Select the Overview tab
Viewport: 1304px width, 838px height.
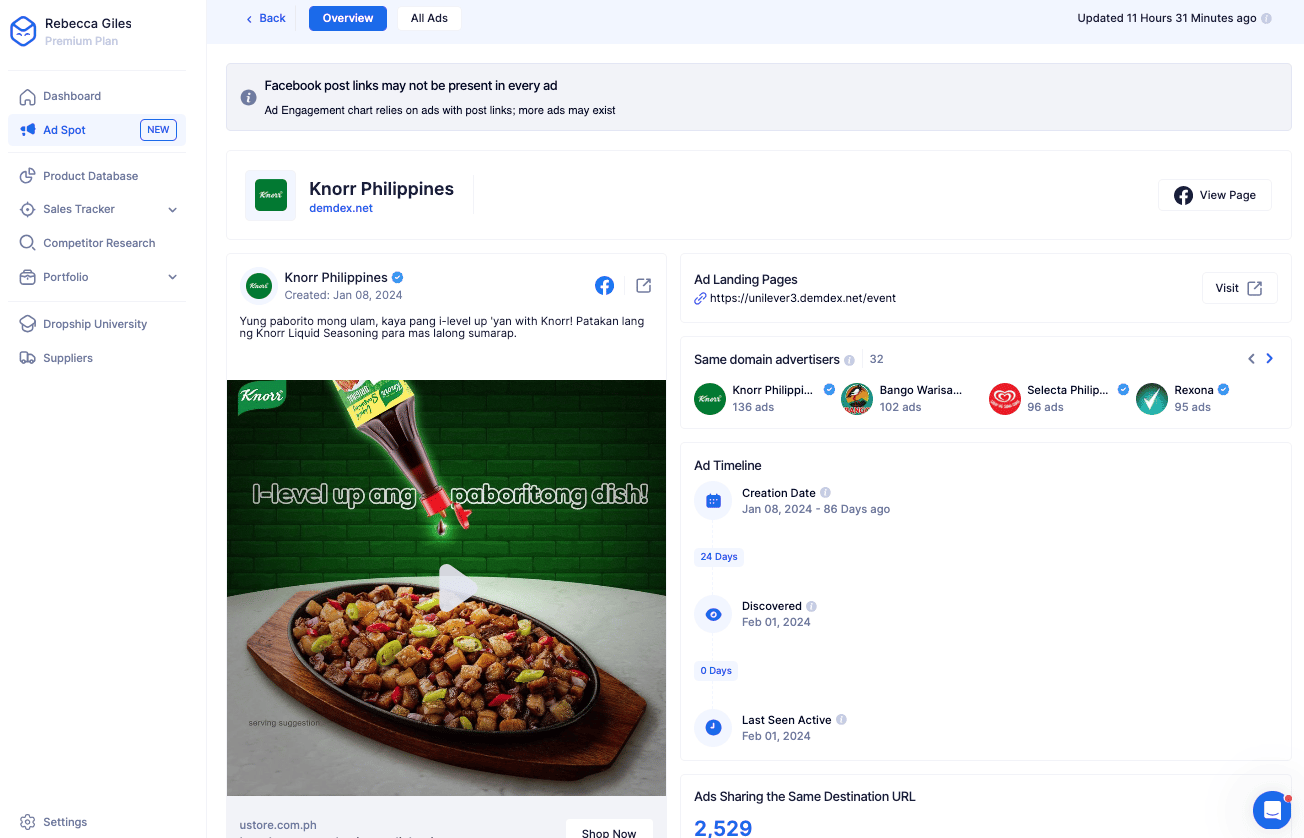tap(348, 18)
